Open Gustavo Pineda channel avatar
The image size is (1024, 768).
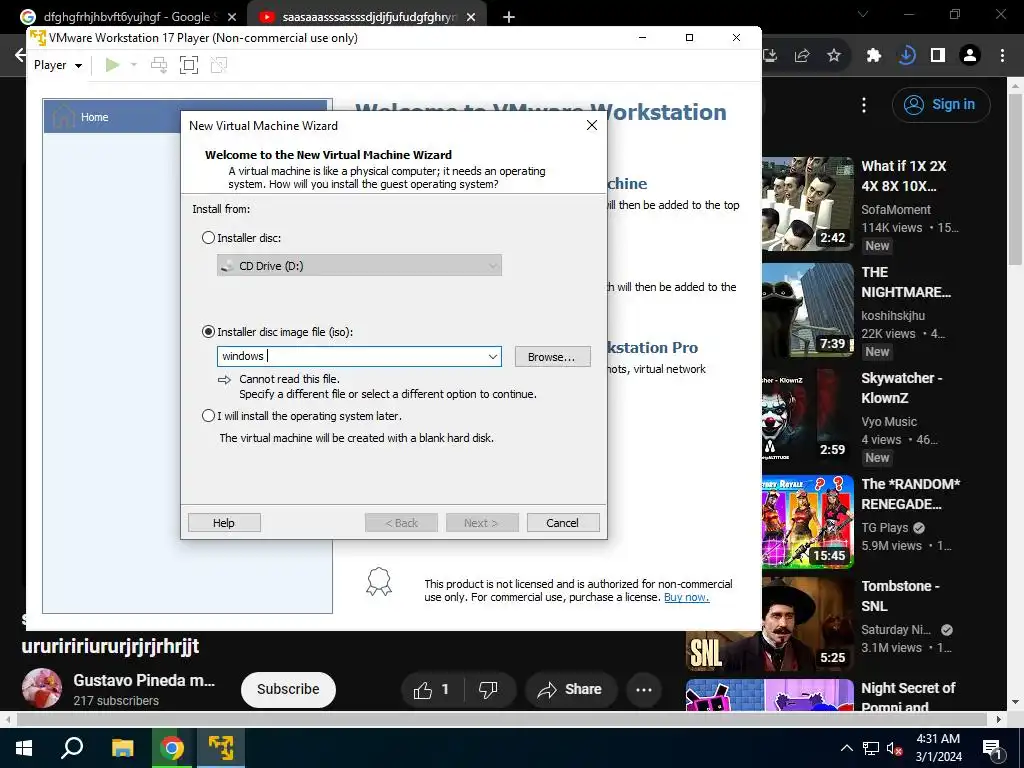click(42, 688)
